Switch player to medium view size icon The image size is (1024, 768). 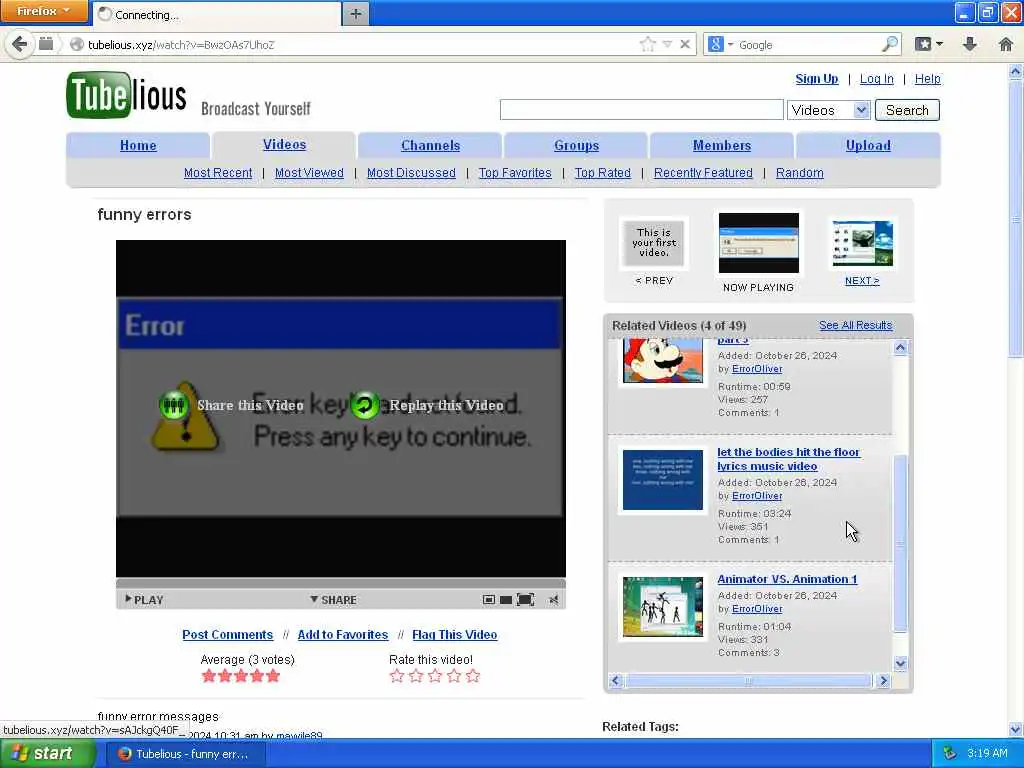[x=505, y=600]
